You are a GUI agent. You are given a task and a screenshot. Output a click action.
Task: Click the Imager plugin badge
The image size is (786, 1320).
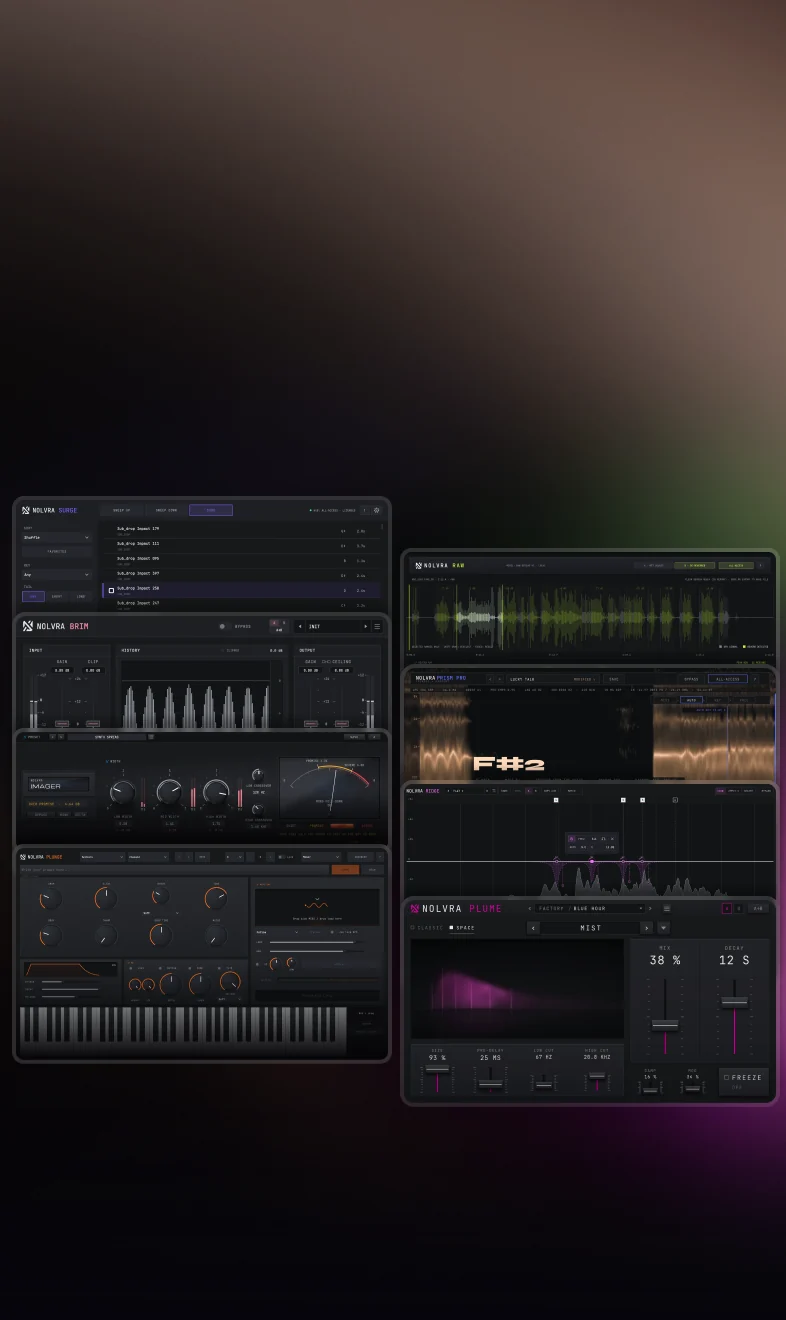tap(59, 784)
